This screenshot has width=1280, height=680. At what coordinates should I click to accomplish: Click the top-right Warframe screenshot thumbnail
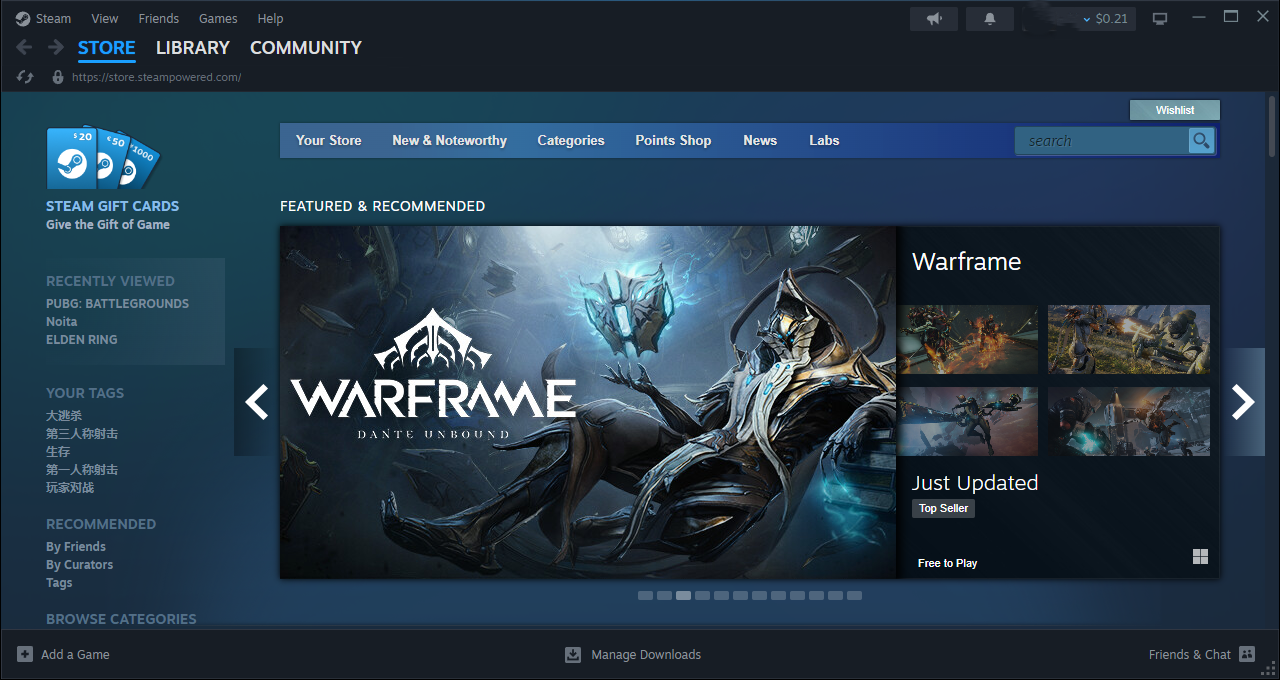[x=1129, y=340]
